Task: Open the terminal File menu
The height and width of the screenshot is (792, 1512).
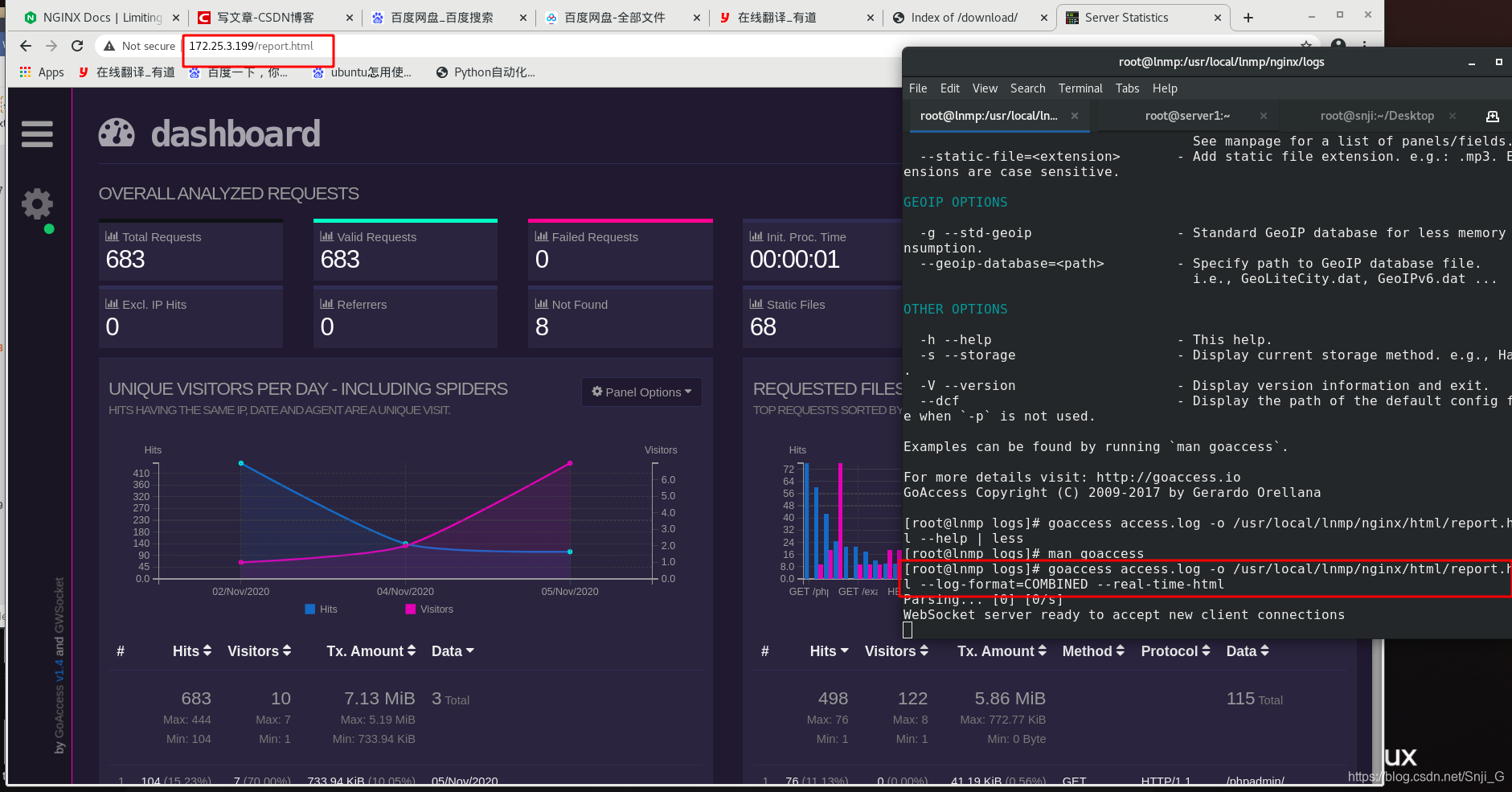Action: click(918, 88)
